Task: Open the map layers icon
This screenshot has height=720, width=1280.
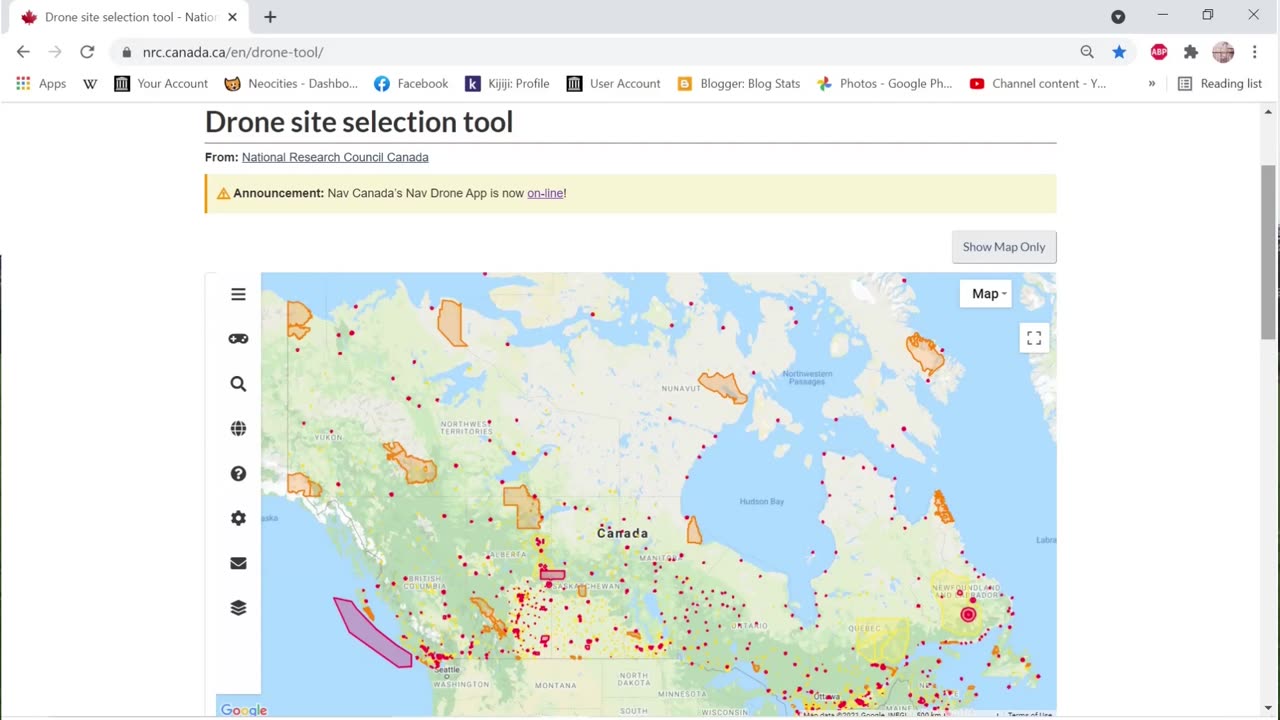Action: point(238,608)
